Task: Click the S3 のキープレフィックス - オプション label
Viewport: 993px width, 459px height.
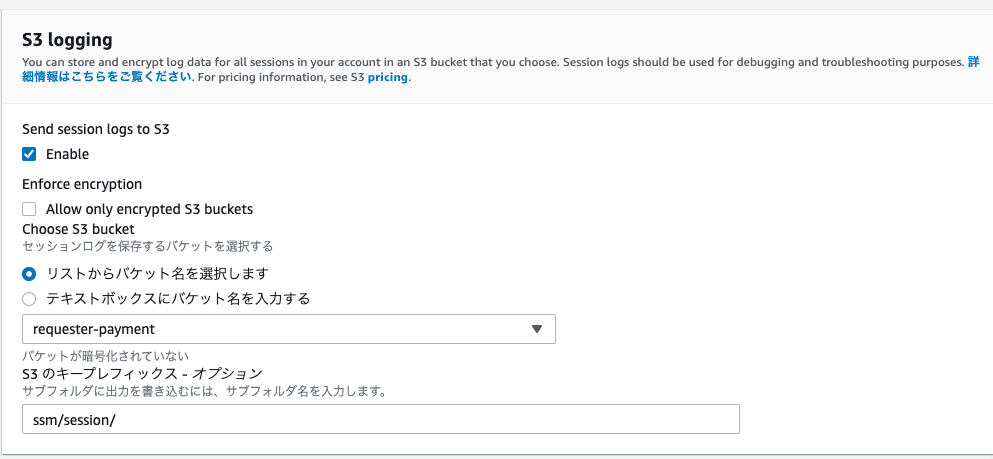Action: 142,373
